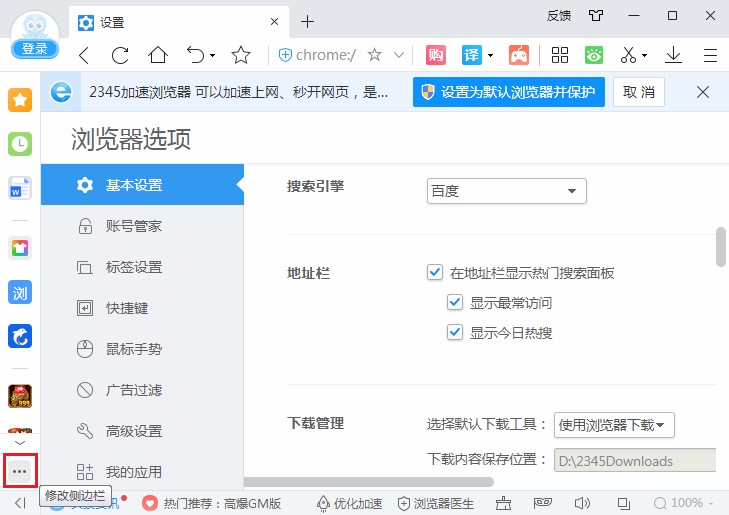Screen dimensions: 729x515
Task: Click the 登录 login avatar
Action: 35,35
